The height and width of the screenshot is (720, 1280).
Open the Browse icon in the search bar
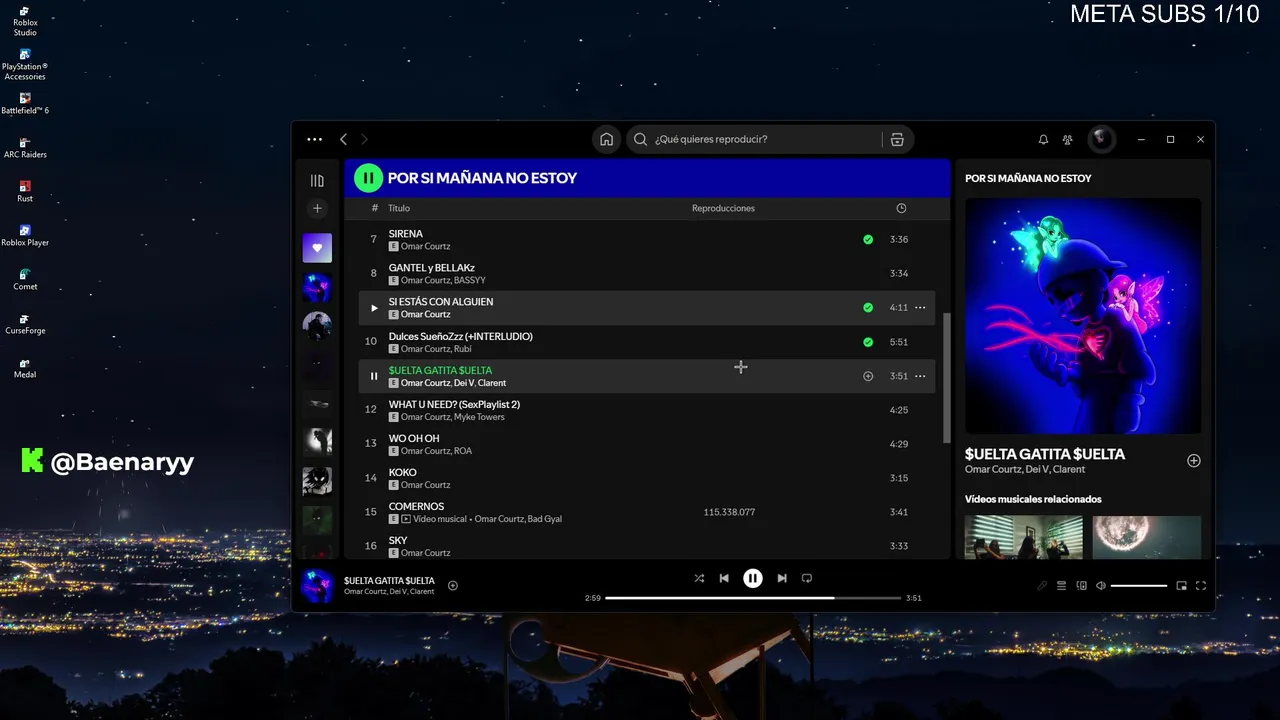click(897, 140)
